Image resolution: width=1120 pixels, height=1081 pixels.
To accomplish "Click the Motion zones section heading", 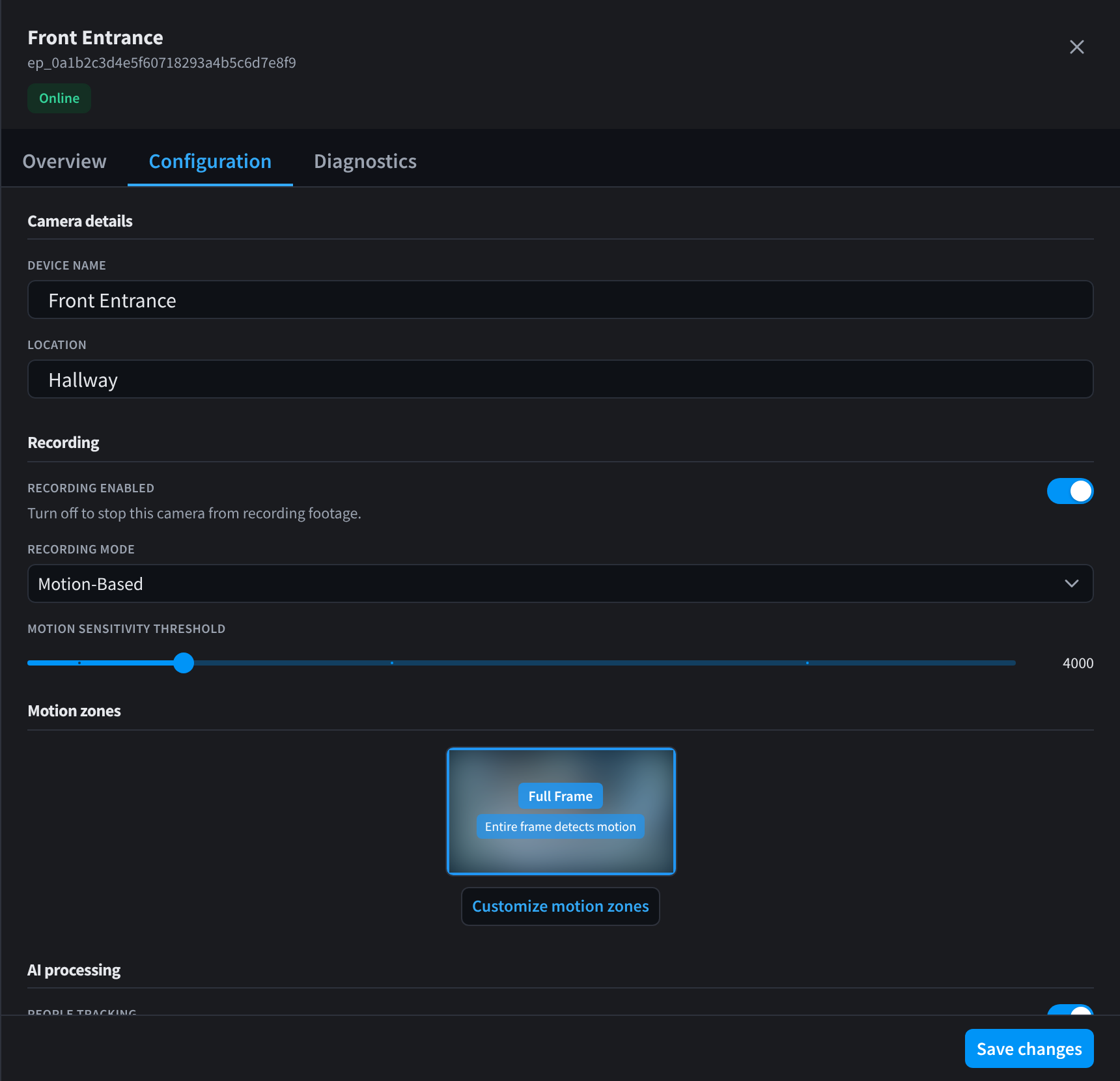I will [74, 710].
